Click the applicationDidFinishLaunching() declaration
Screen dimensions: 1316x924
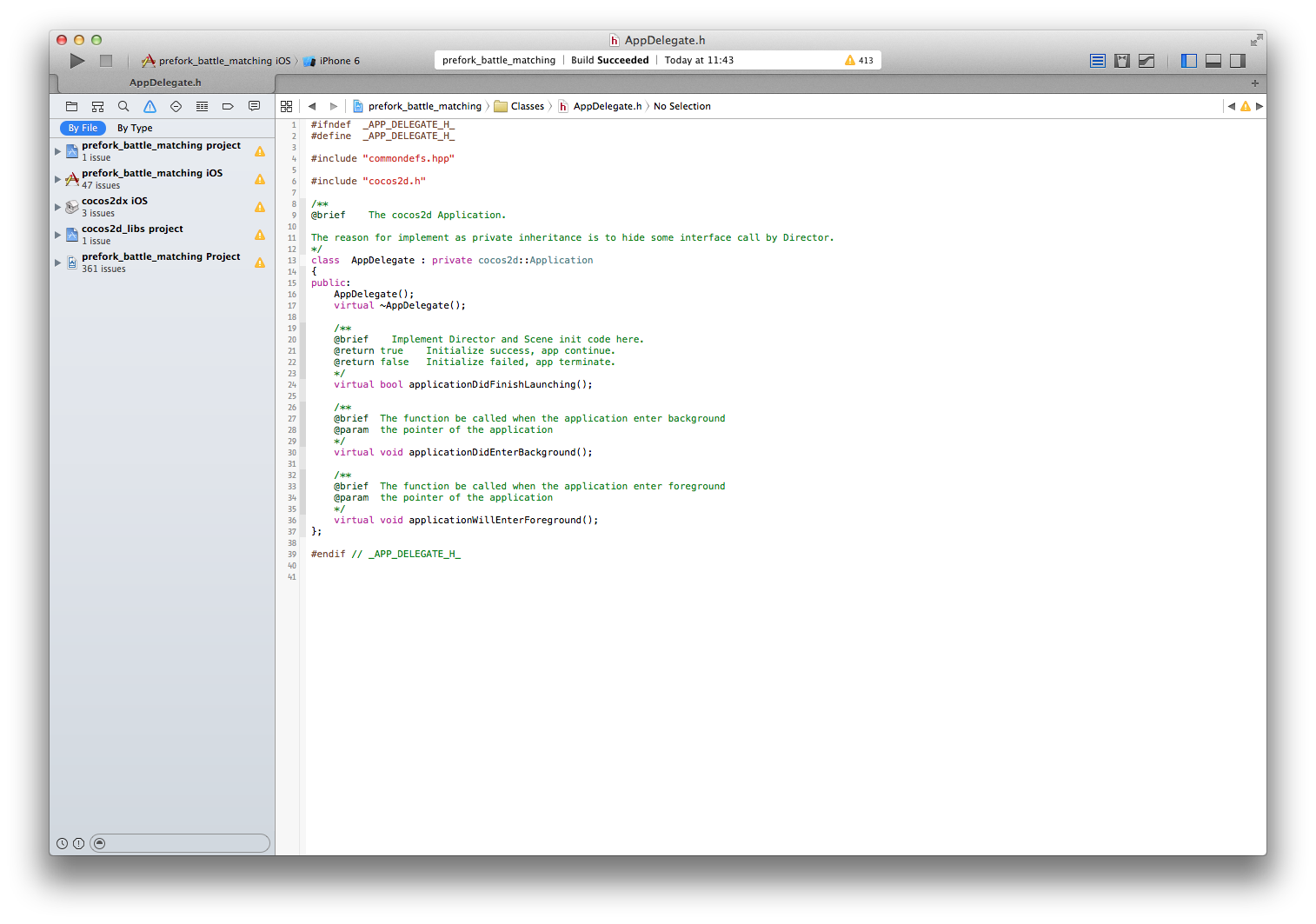click(x=463, y=384)
